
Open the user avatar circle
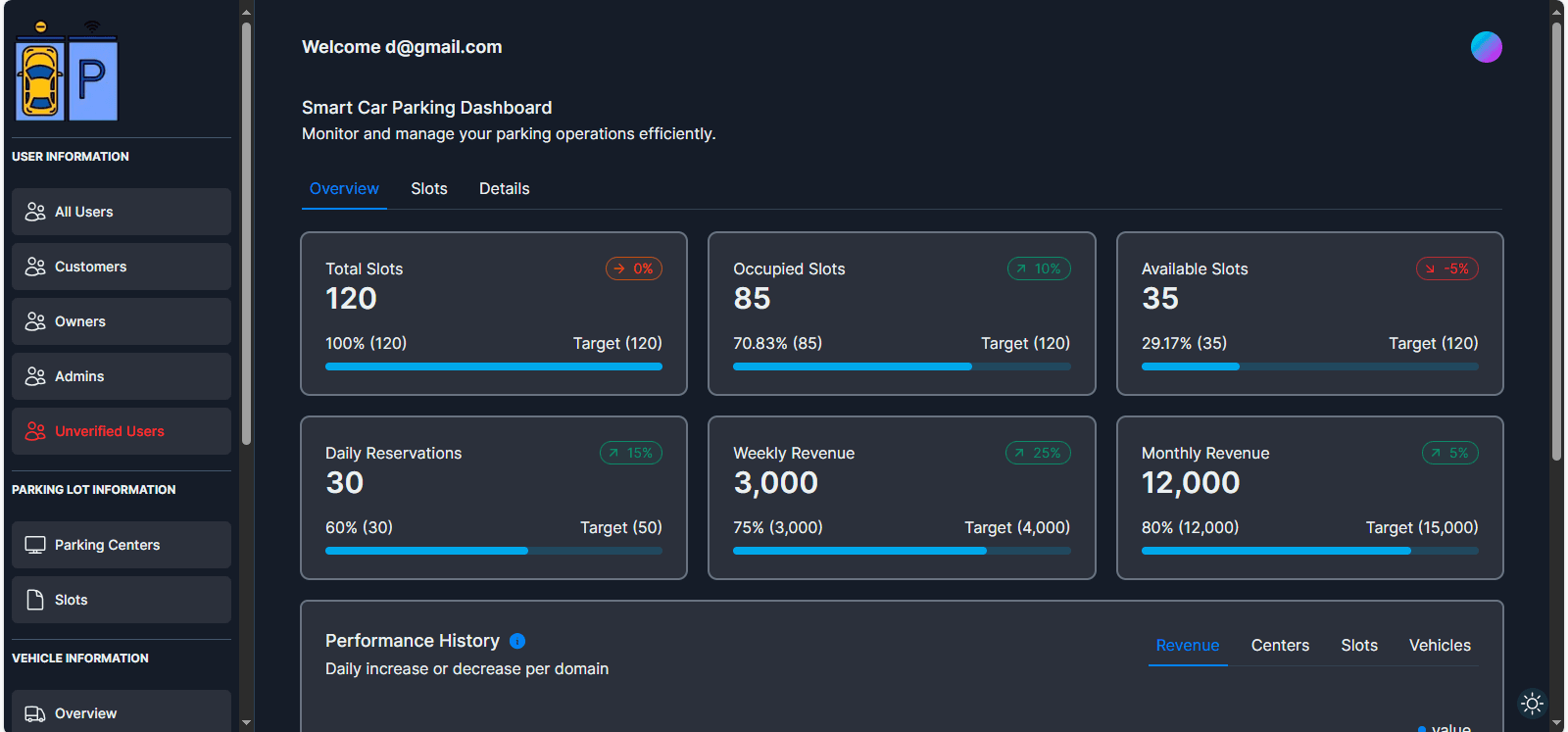point(1486,47)
